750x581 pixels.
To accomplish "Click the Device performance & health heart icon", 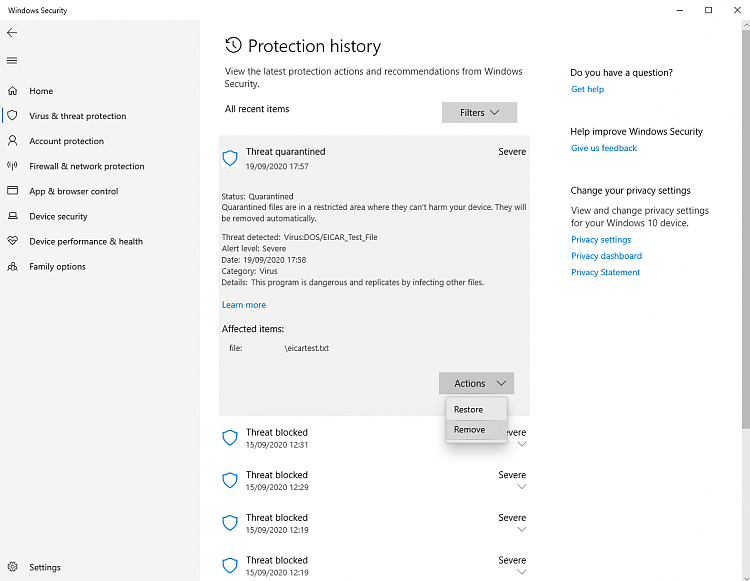I will [x=12, y=241].
